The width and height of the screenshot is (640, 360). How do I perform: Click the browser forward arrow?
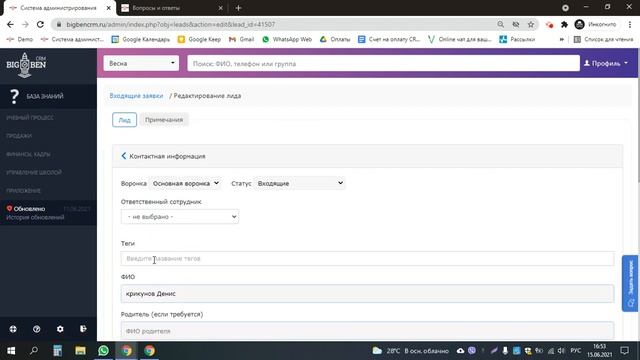coord(25,24)
